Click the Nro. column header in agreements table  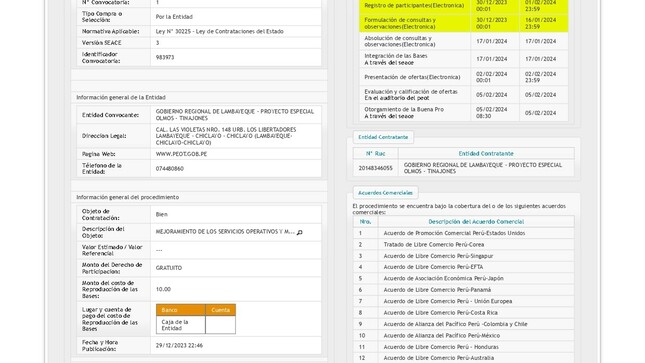(366, 221)
